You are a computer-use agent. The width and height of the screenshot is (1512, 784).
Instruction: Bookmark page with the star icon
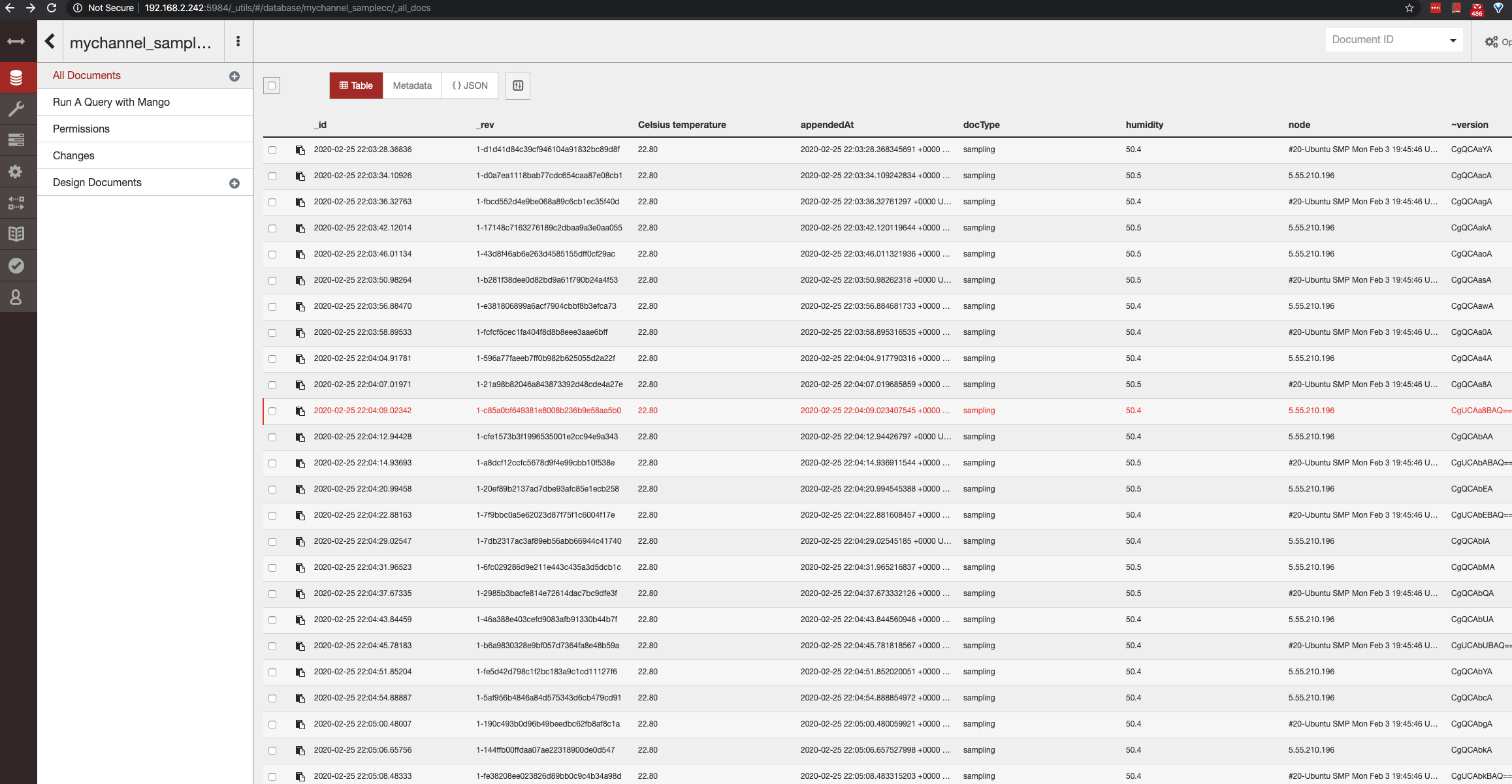(1409, 8)
